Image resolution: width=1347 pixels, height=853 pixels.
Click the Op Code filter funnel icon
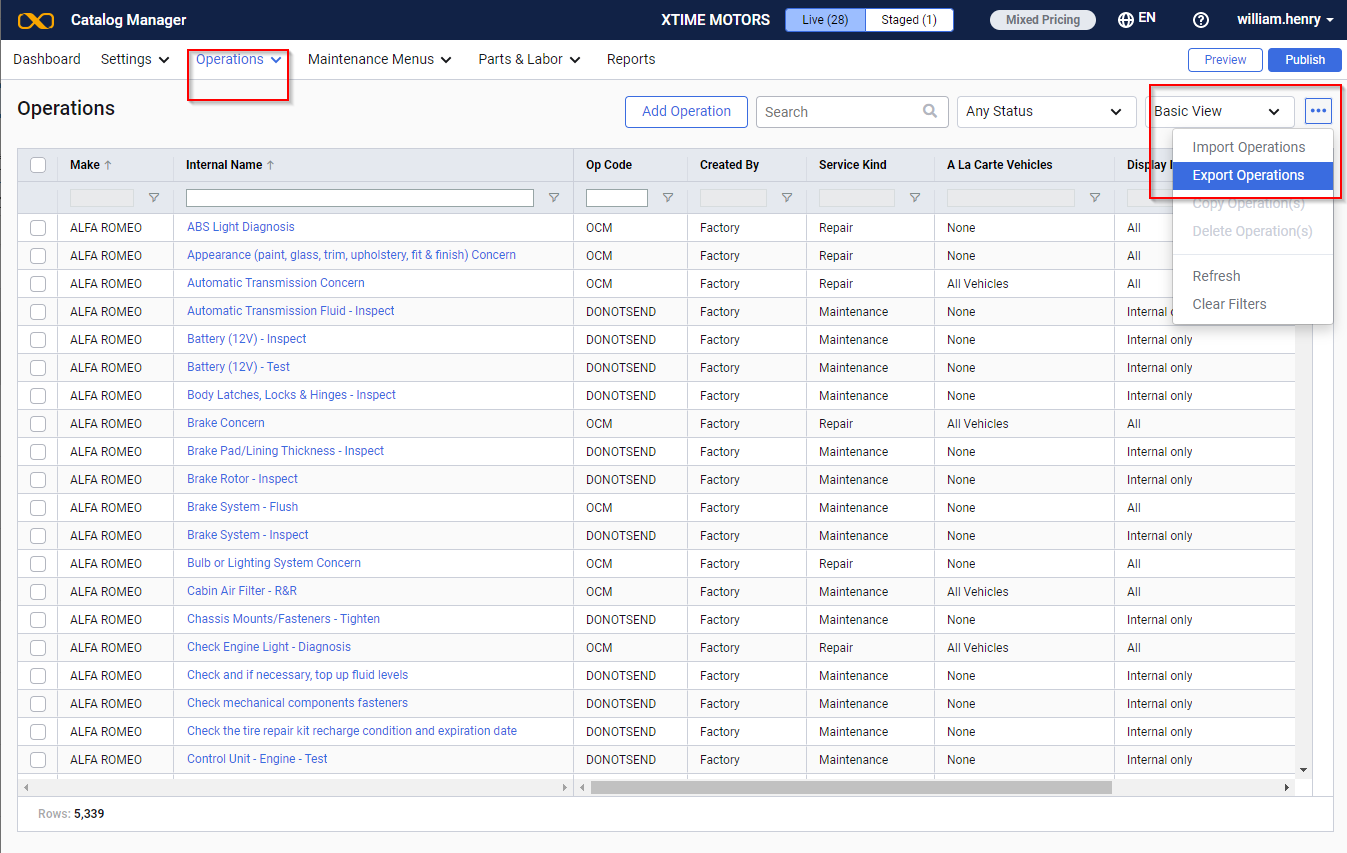point(668,198)
